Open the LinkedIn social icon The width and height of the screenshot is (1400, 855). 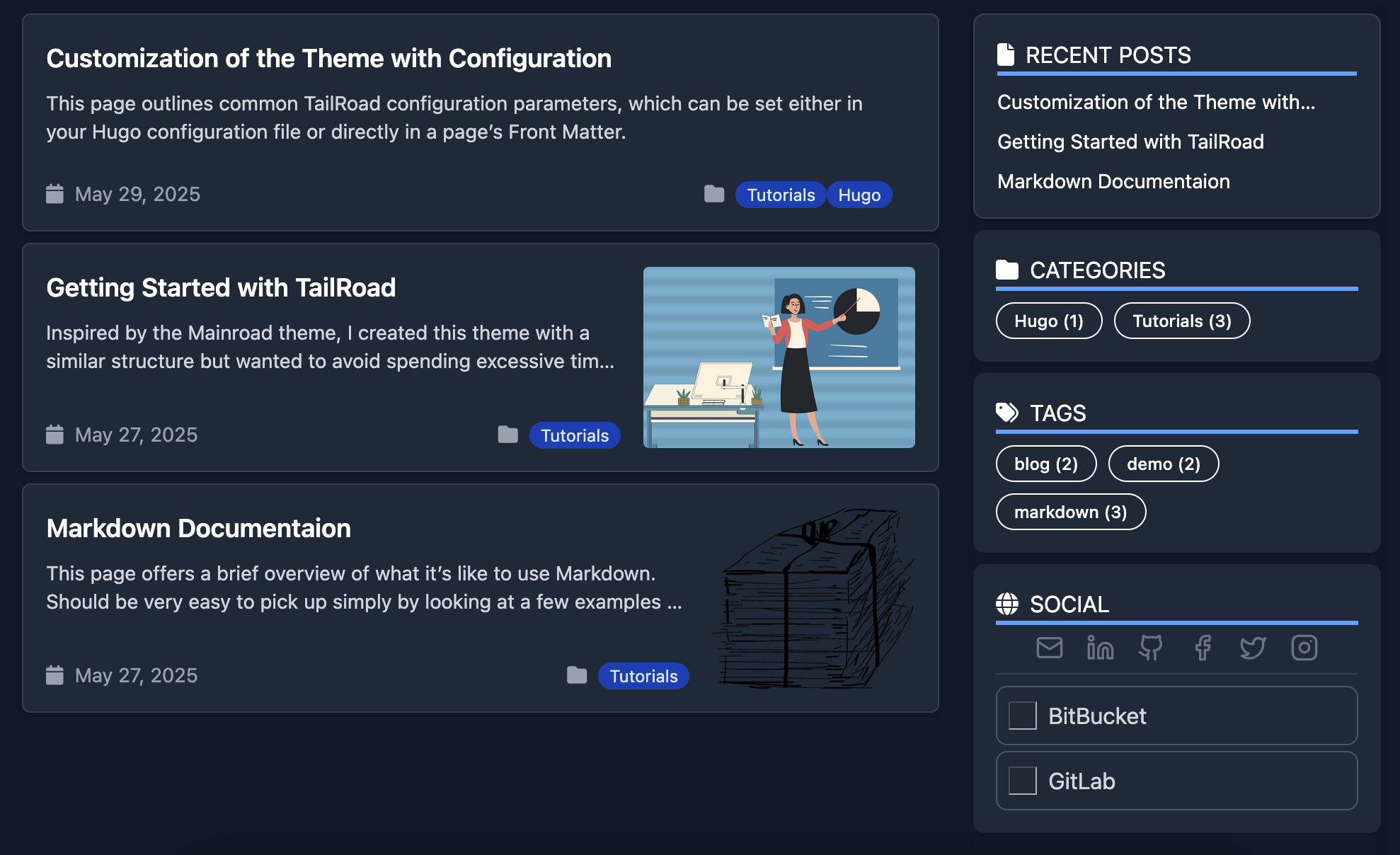pos(1100,648)
